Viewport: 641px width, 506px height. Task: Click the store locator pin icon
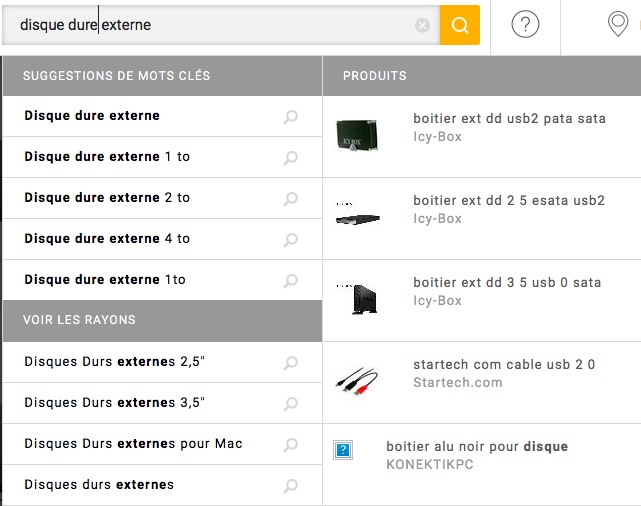pos(618,25)
